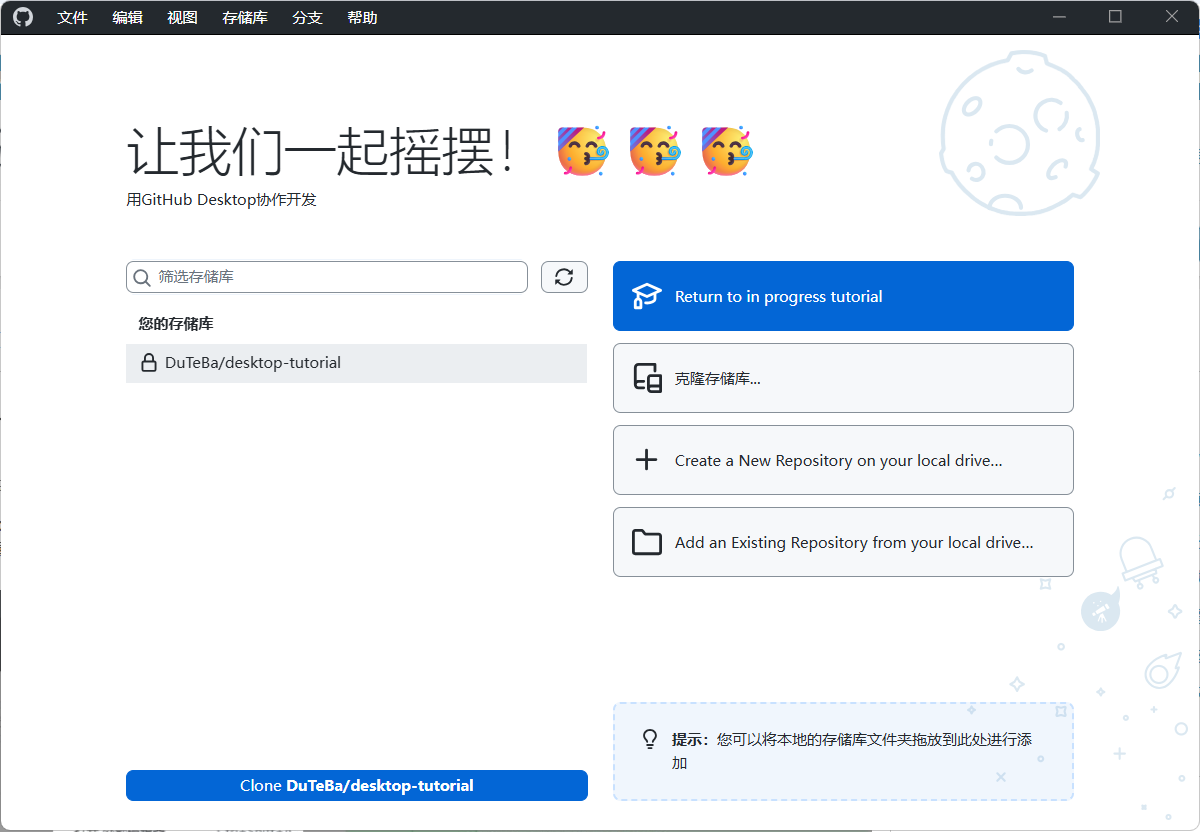Add an Existing Repository from local drive
1200x832 pixels.
pyautogui.click(x=843, y=542)
